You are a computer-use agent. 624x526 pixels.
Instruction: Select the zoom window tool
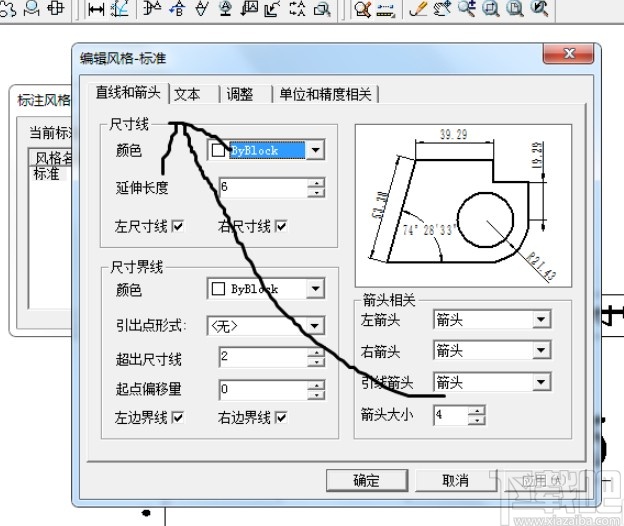point(491,9)
